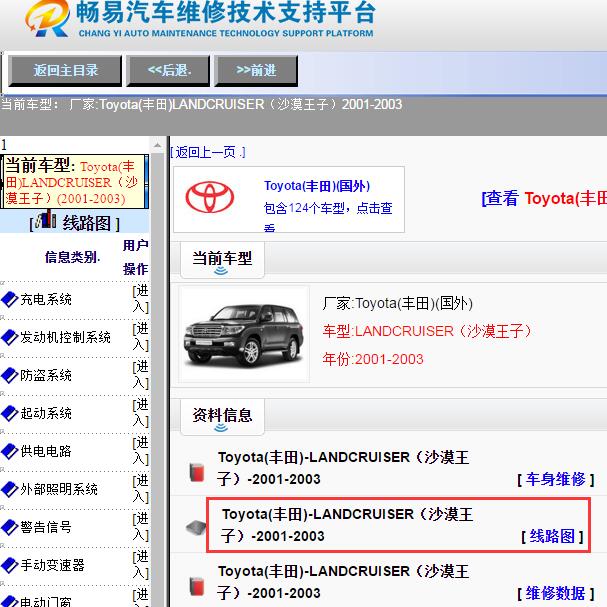
Task: Click the blue book icon for 防盗系统
Action: [10, 375]
